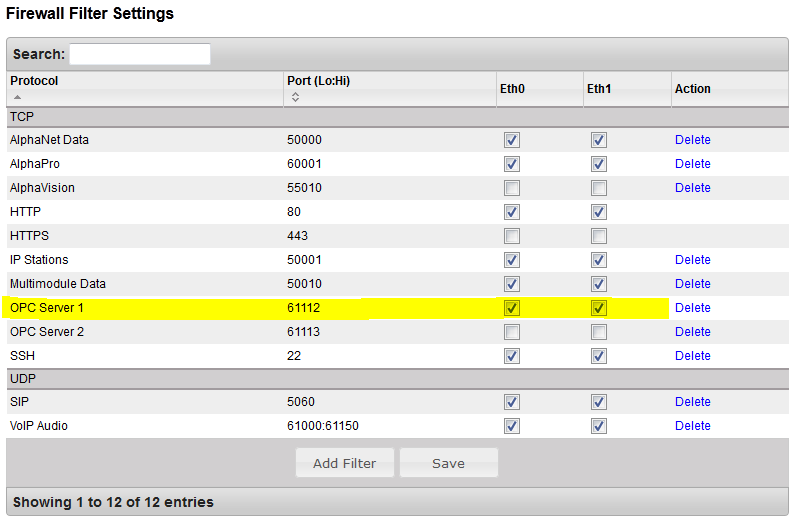Viewport: 800px width, 521px height.
Task: Uncheck Eth1 for HTTP
Action: point(599,212)
